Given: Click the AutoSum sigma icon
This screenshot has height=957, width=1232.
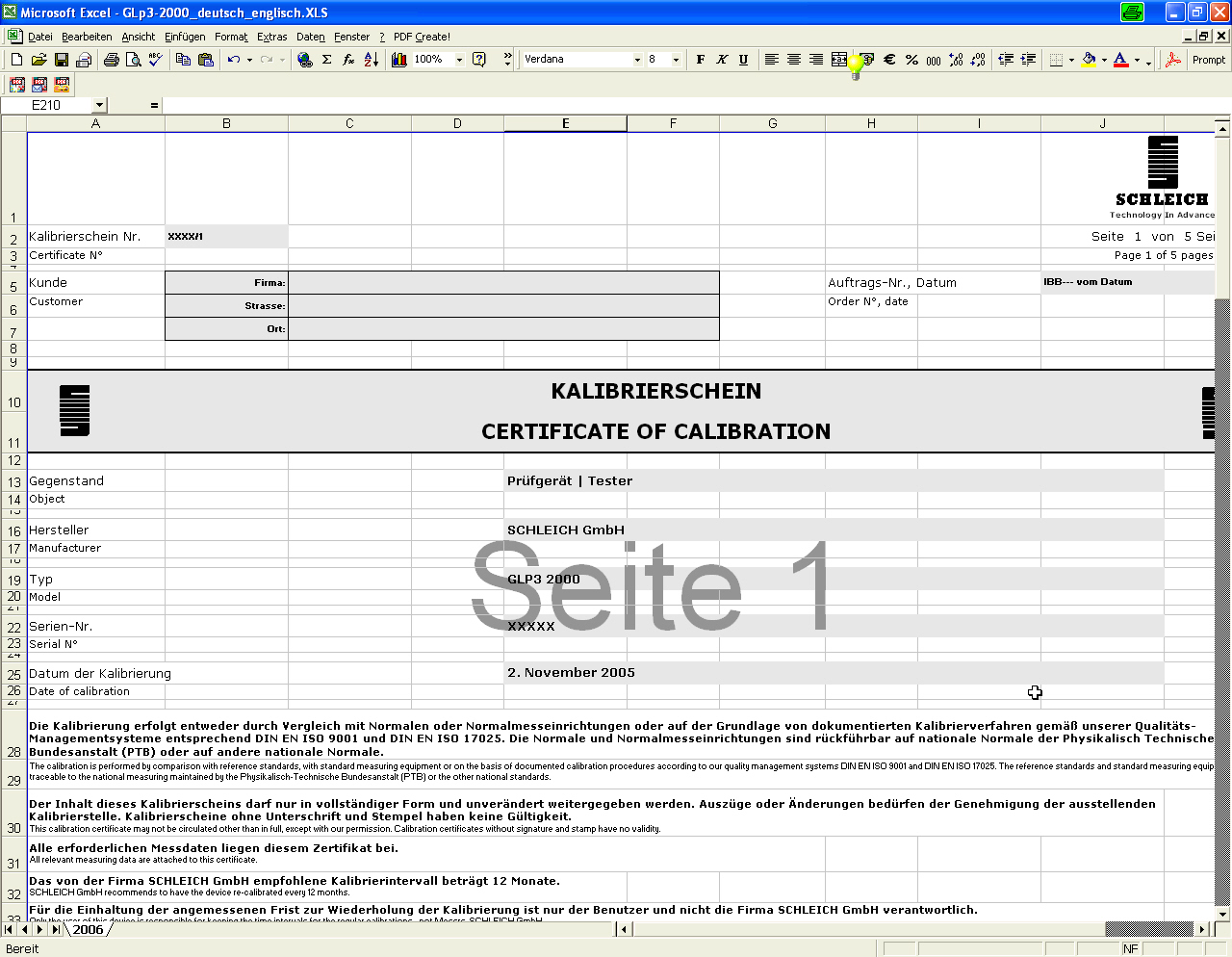Looking at the screenshot, I should (326, 60).
